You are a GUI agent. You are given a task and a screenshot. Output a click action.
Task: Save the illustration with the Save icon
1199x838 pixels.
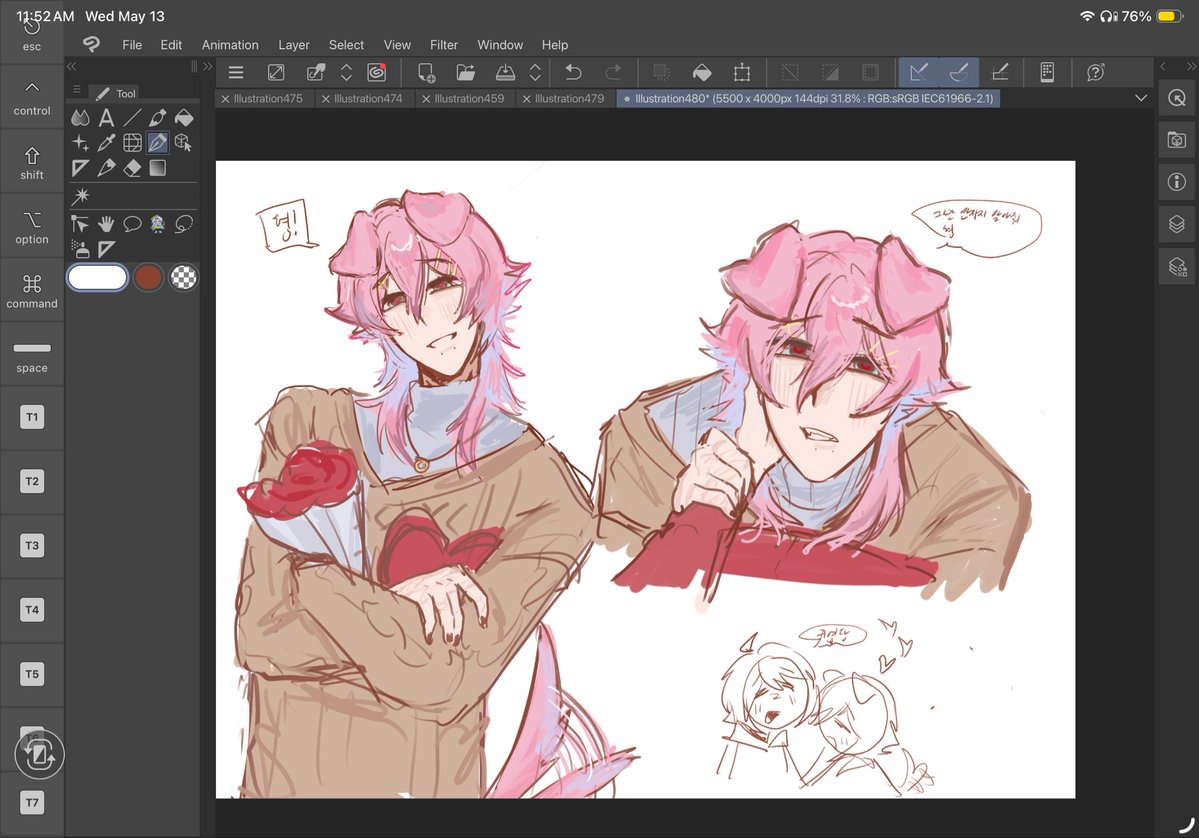(505, 73)
